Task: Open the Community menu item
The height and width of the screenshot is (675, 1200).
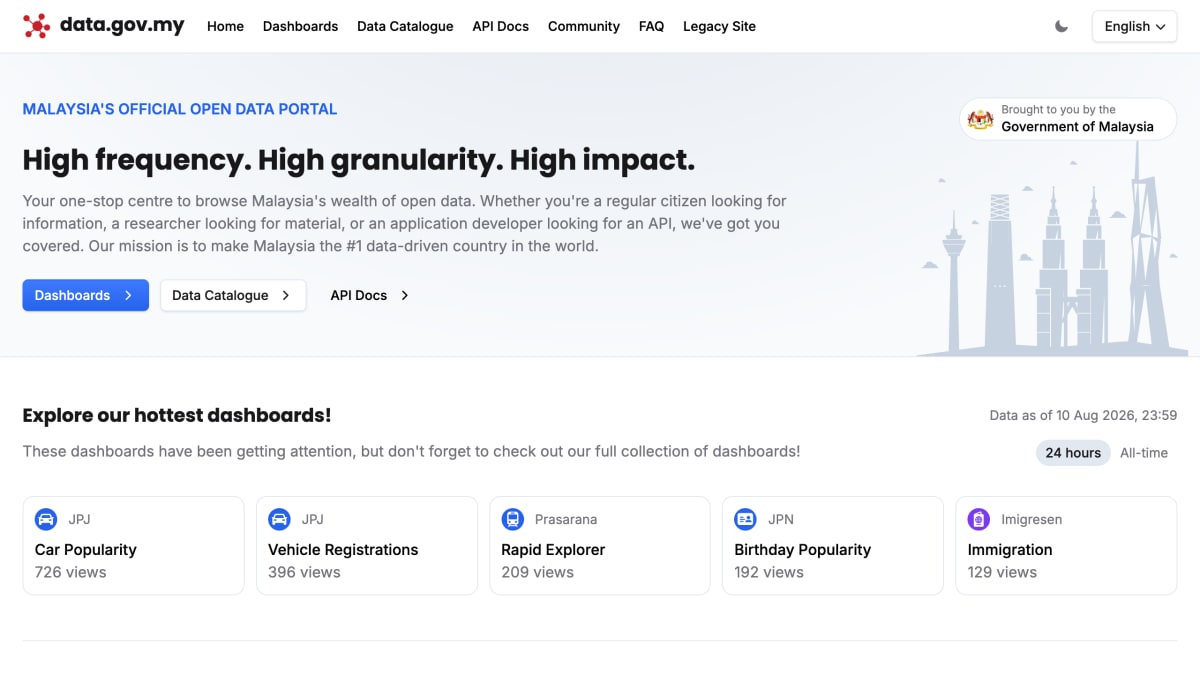Action: [x=584, y=26]
